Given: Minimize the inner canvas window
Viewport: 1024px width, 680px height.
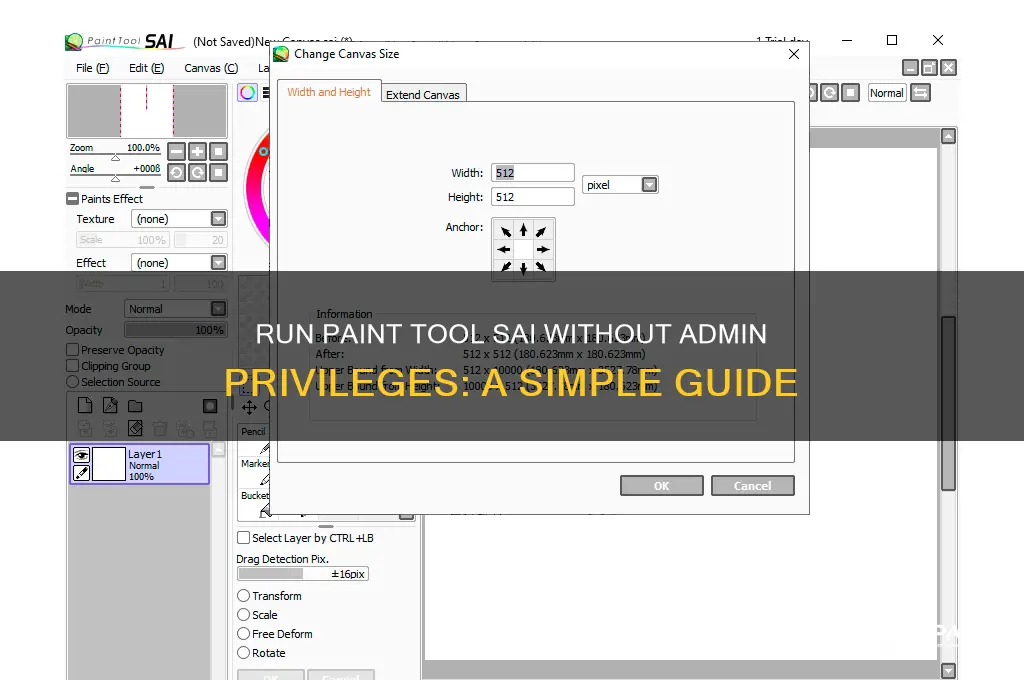Looking at the screenshot, I should click(x=910, y=67).
